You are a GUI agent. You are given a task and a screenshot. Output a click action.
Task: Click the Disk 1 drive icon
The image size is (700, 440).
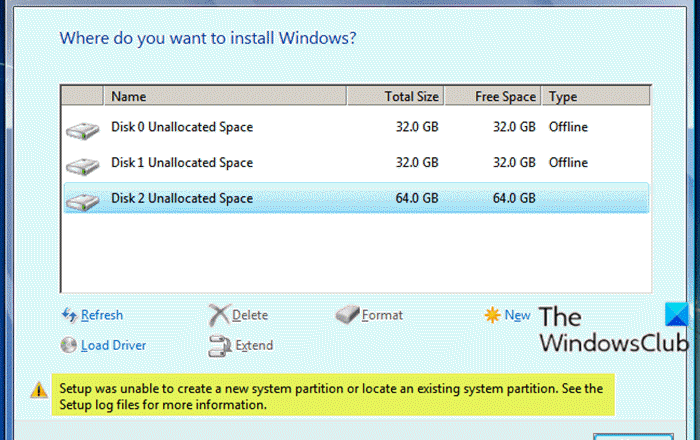pos(83,166)
